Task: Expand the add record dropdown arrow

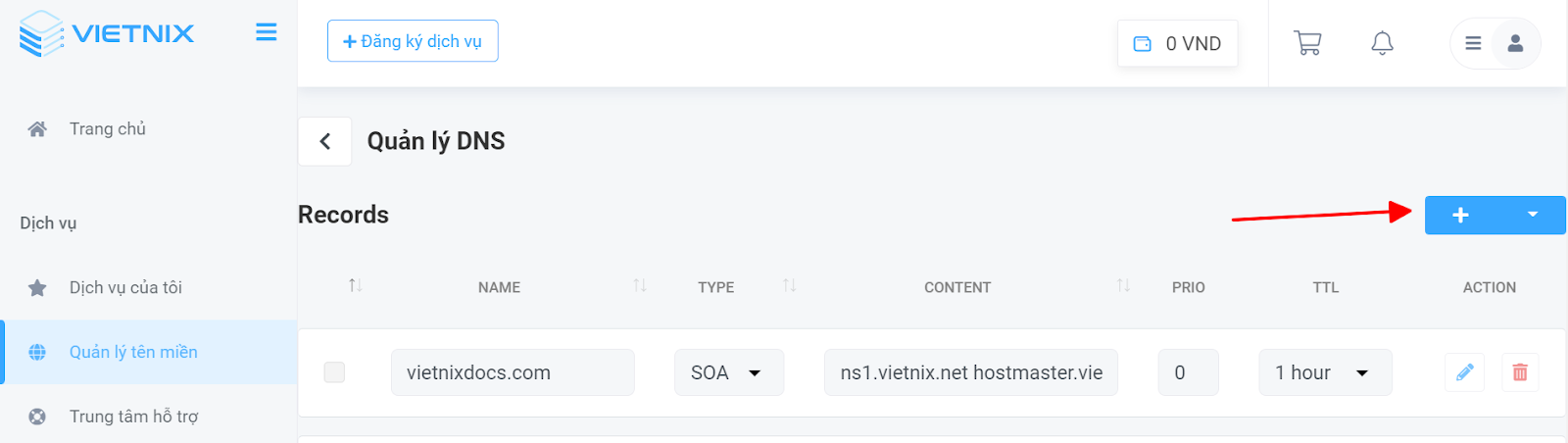Action: click(x=1532, y=215)
